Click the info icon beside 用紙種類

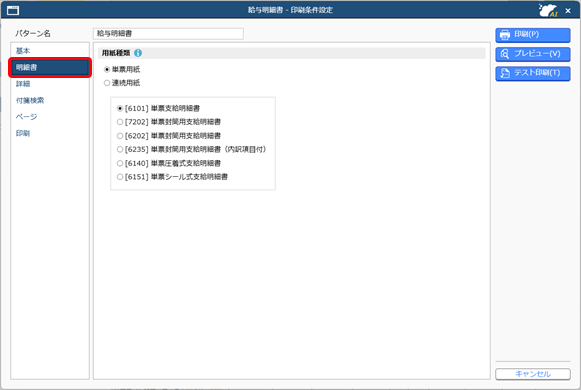pos(138,53)
